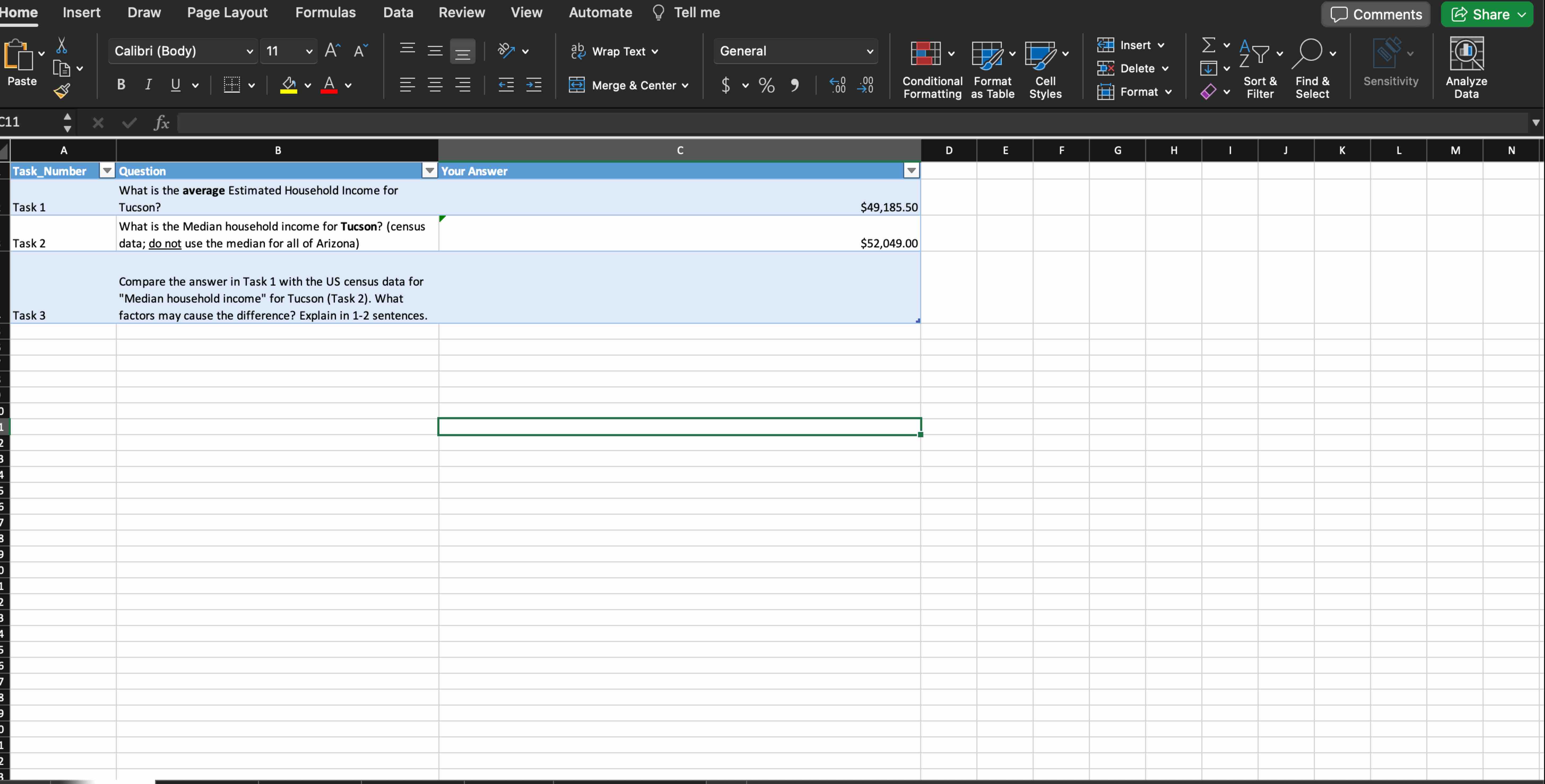Apply the yellow fill color swatch

pos(288,85)
